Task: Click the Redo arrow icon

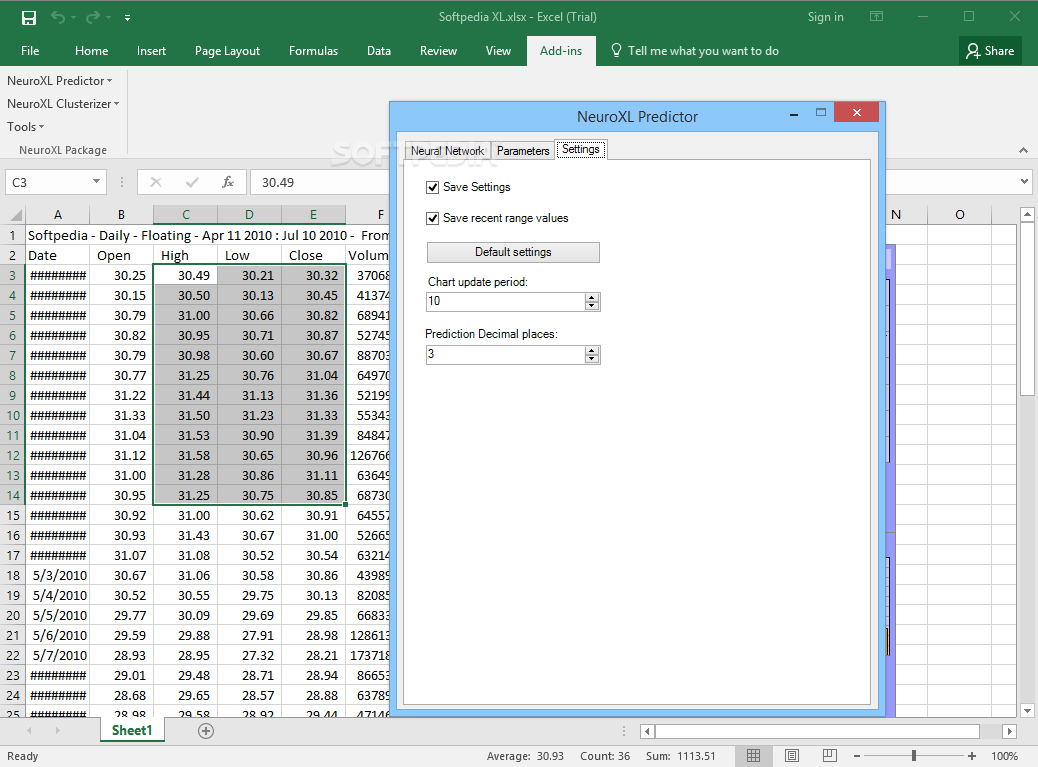Action: [93, 17]
